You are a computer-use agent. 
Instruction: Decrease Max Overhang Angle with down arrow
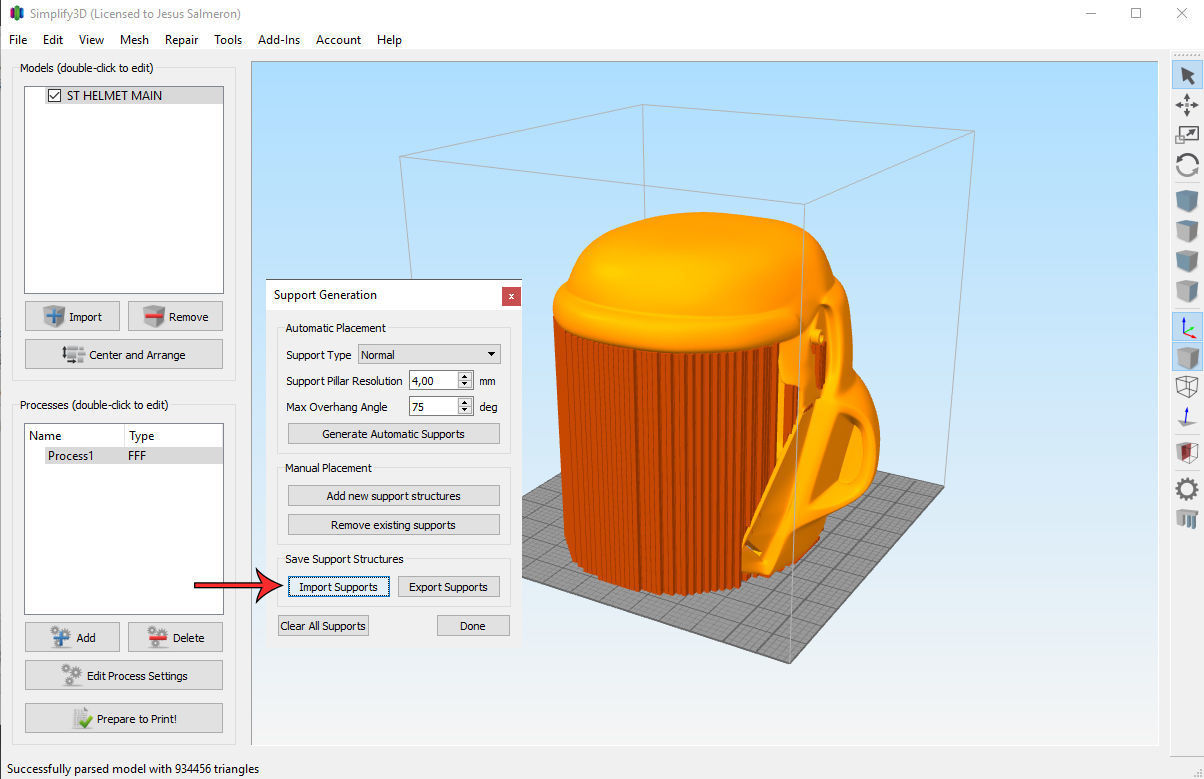(x=465, y=411)
